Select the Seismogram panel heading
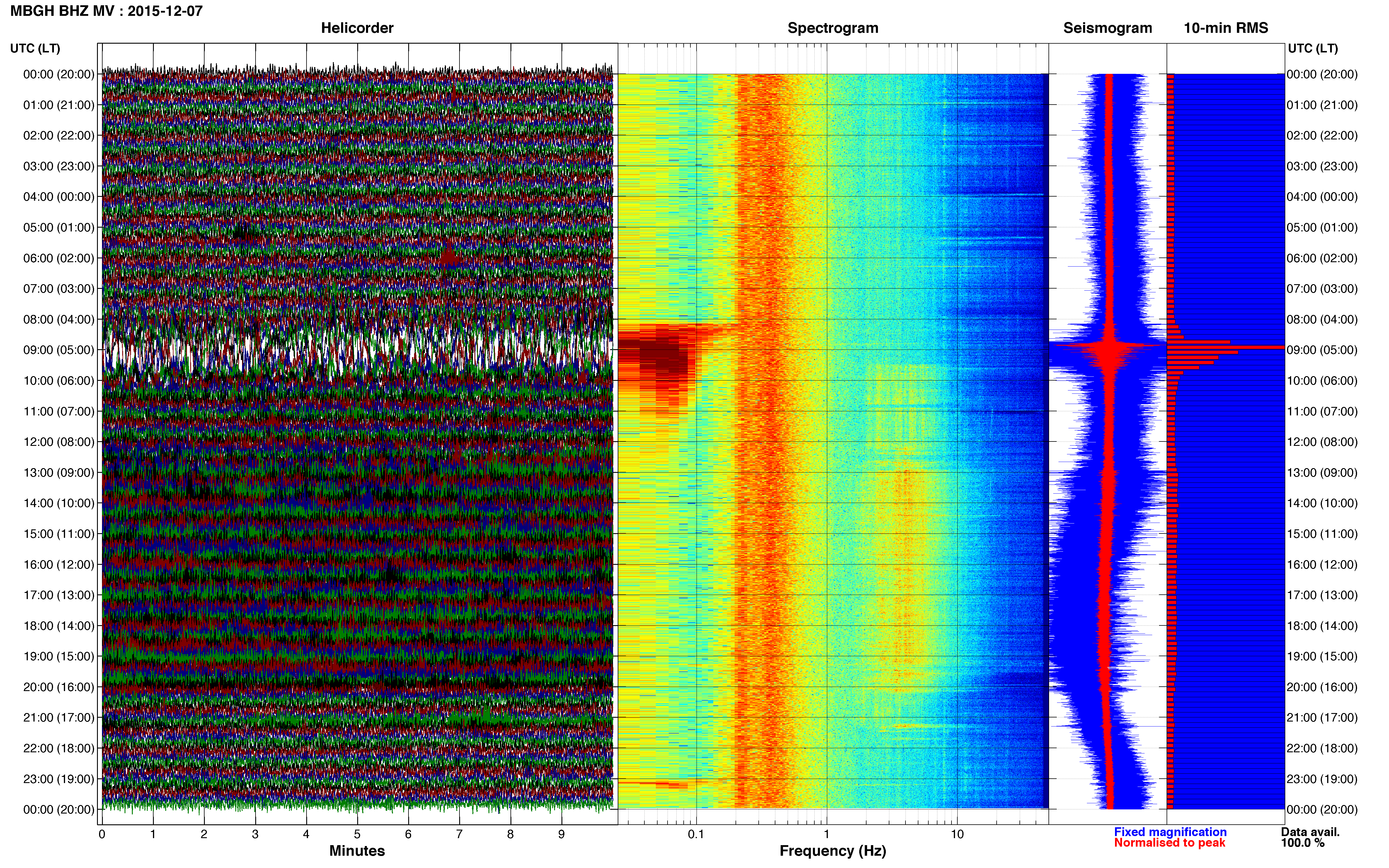1389x868 pixels. [1108, 28]
